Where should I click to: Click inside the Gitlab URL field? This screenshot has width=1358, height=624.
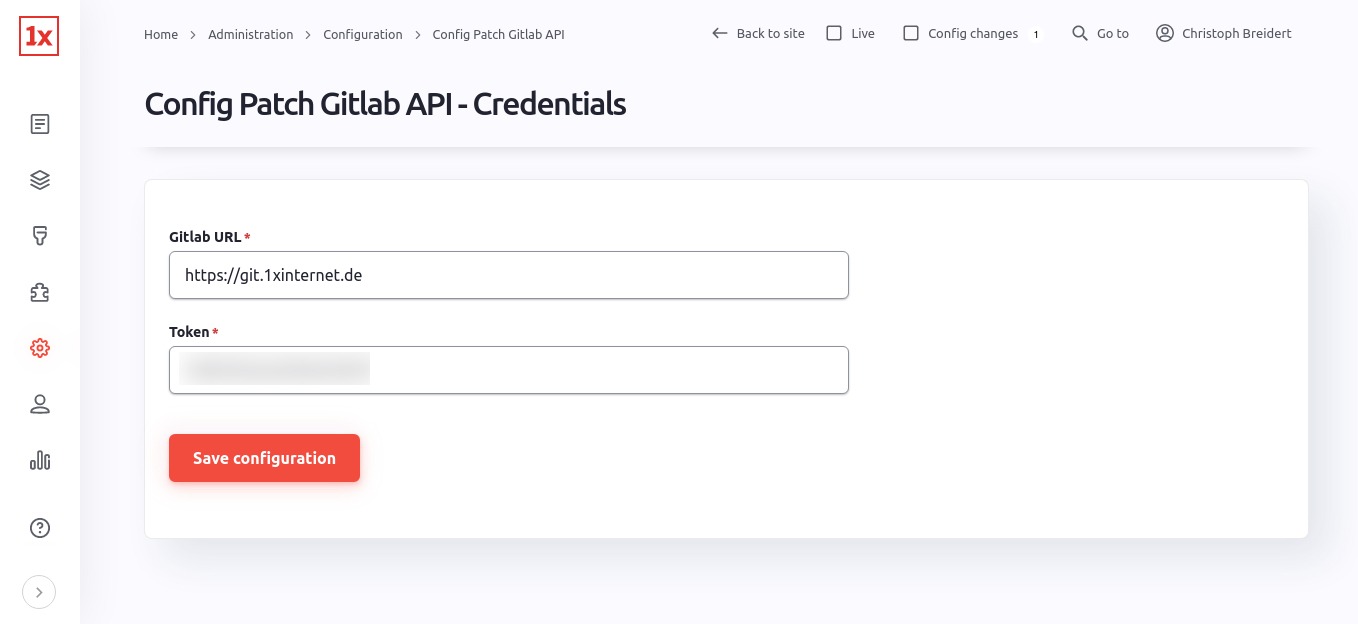[508, 275]
